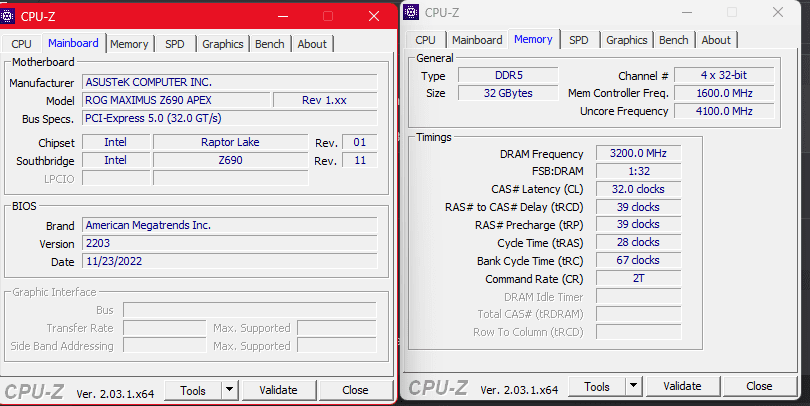Click the empty LPCIO vendor field
The width and height of the screenshot is (810, 406).
coord(116,178)
